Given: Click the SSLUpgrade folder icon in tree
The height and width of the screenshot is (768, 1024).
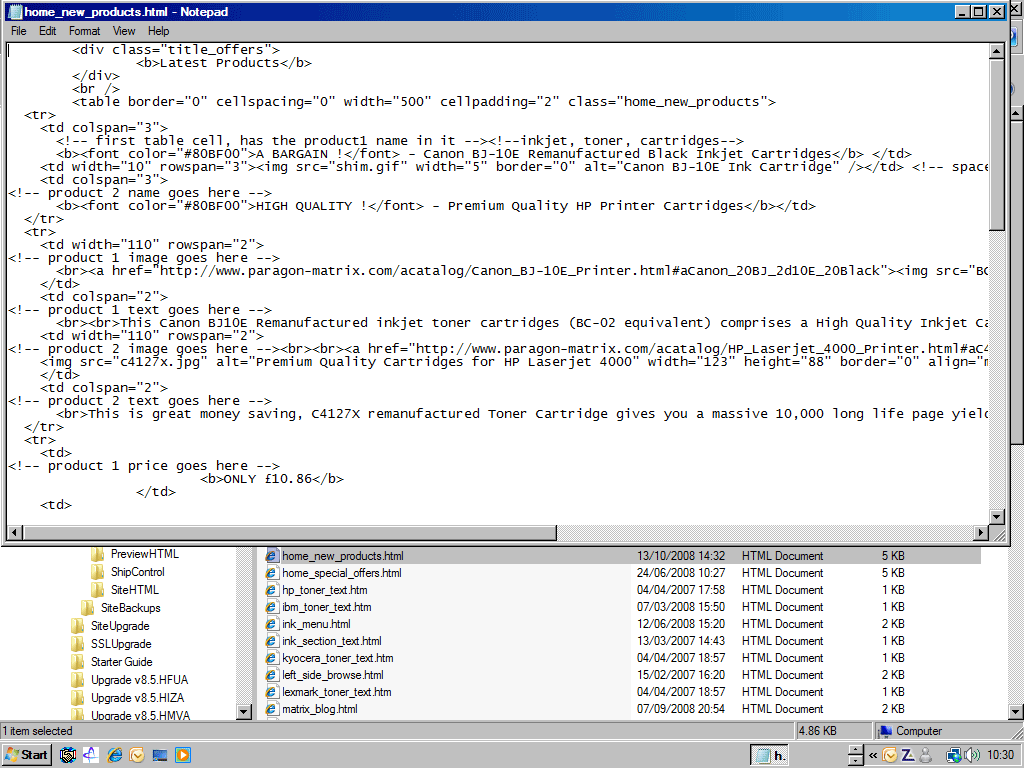Looking at the screenshot, I should point(78,644).
